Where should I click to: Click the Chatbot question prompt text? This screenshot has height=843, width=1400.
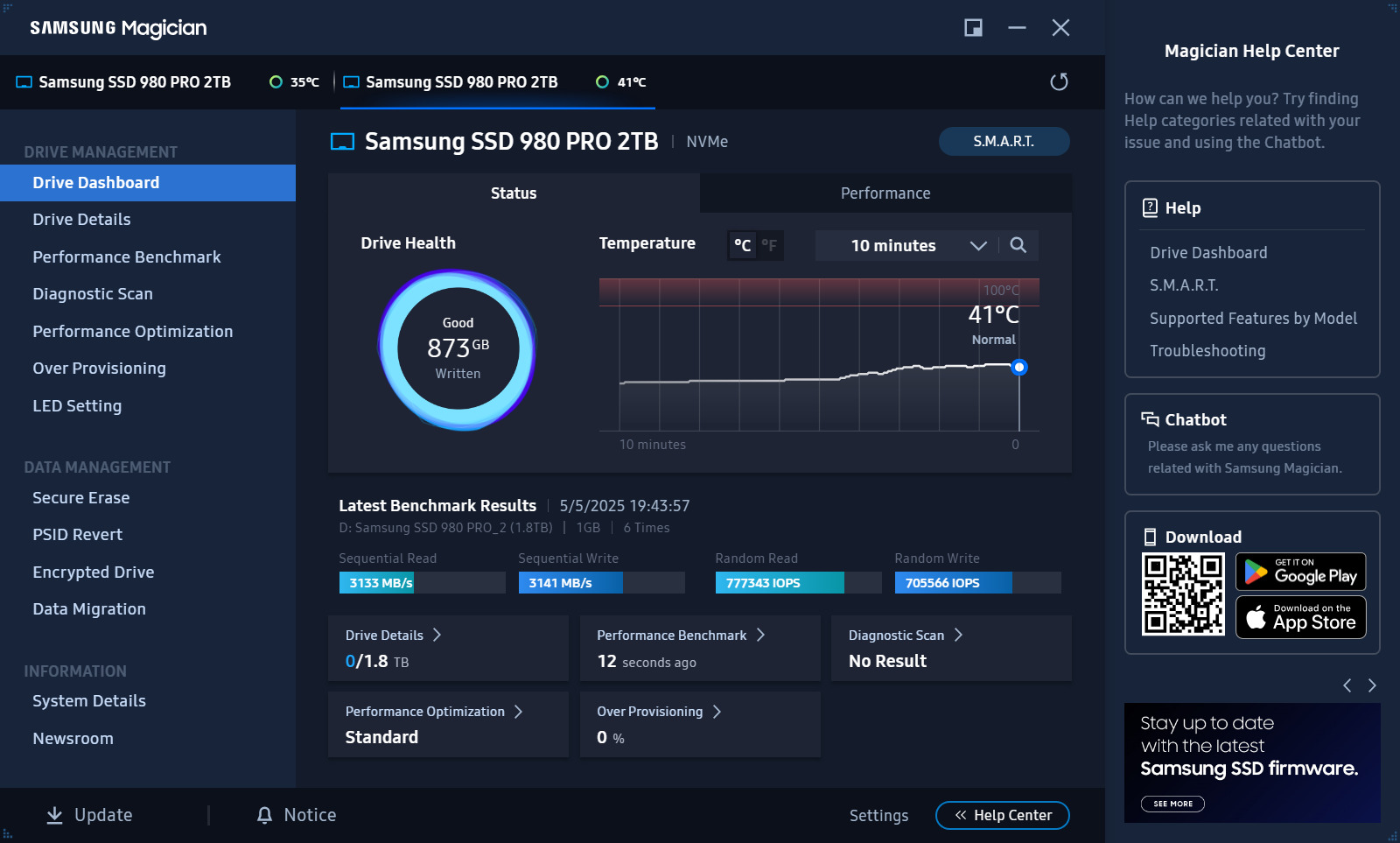(x=1244, y=457)
